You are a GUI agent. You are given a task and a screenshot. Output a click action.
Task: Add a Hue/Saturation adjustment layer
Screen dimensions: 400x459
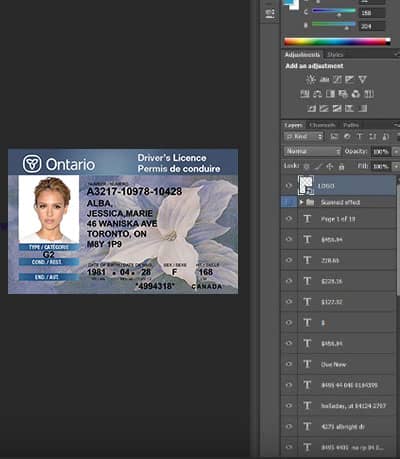coord(305,94)
